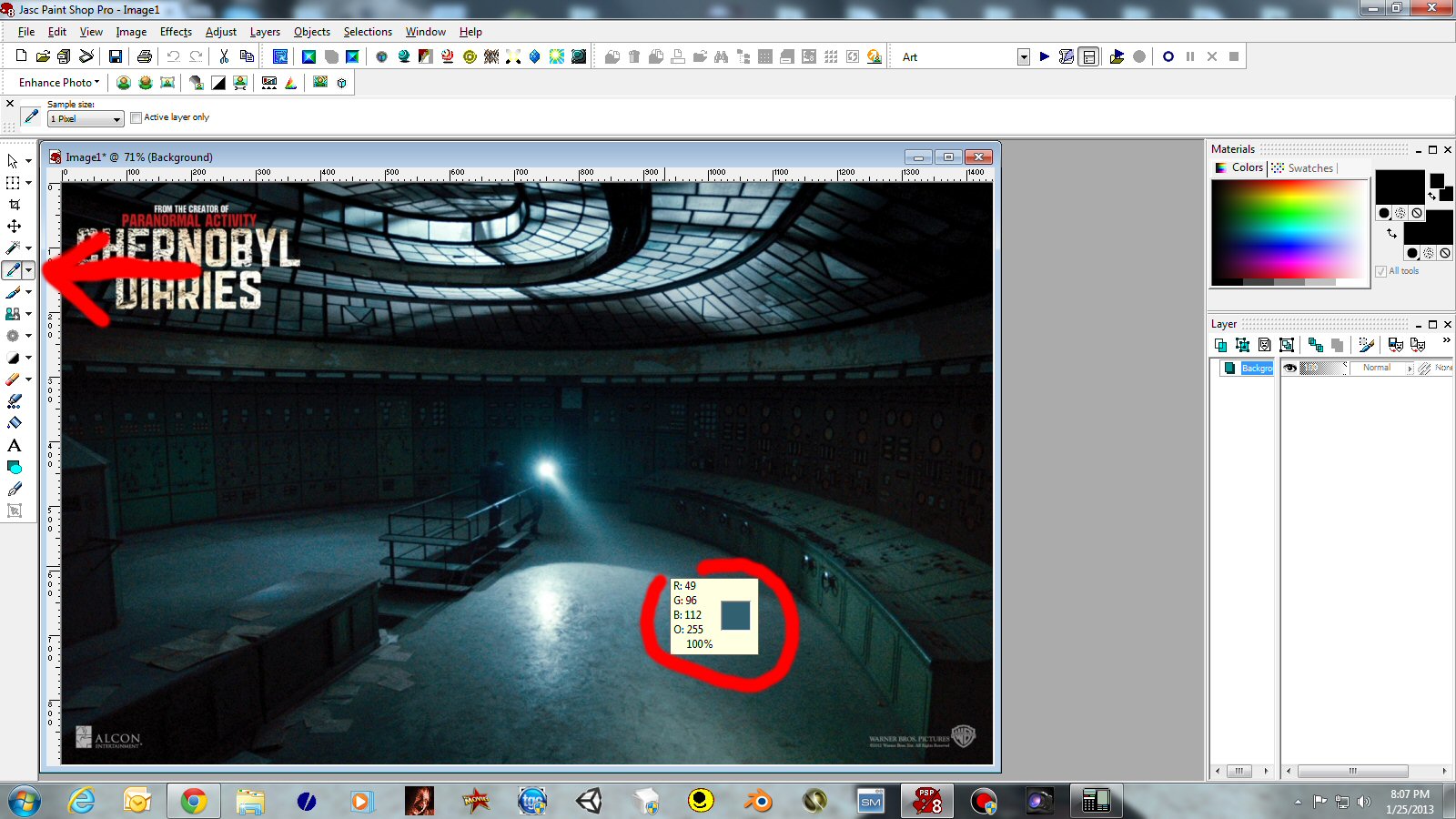Open the Effects menu
Screen dimensions: 1456x819
point(176,32)
